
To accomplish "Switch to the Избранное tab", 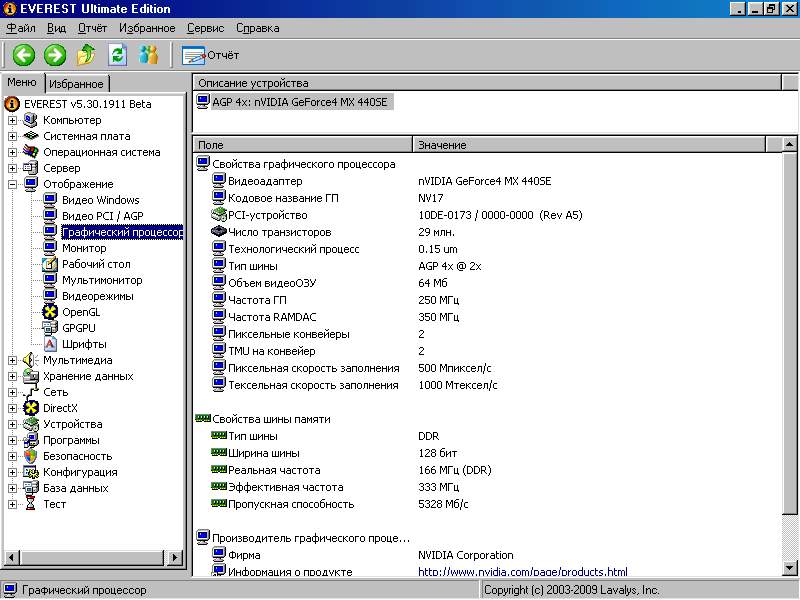I will pyautogui.click(x=76, y=84).
